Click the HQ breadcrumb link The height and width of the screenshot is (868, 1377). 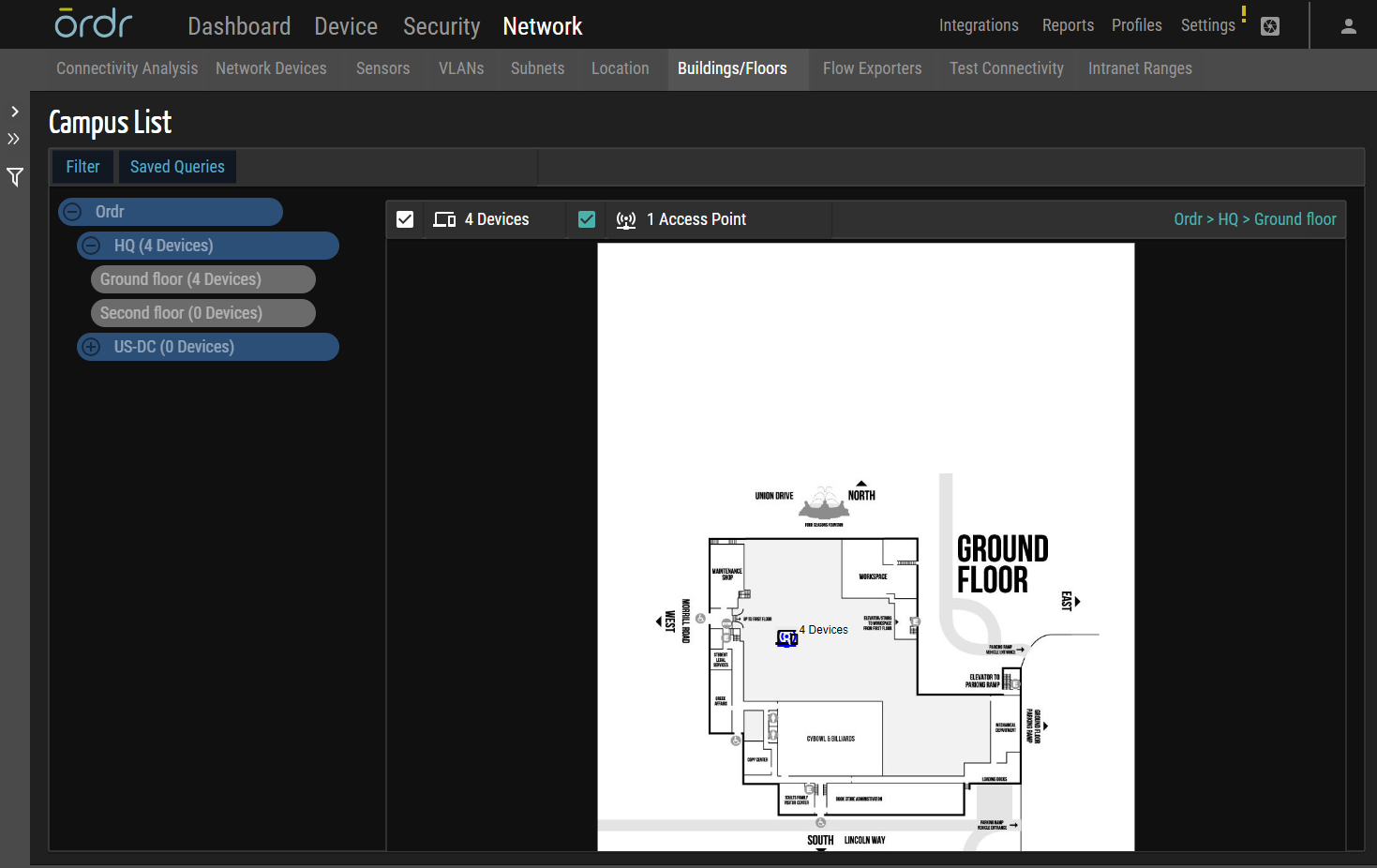[1227, 219]
